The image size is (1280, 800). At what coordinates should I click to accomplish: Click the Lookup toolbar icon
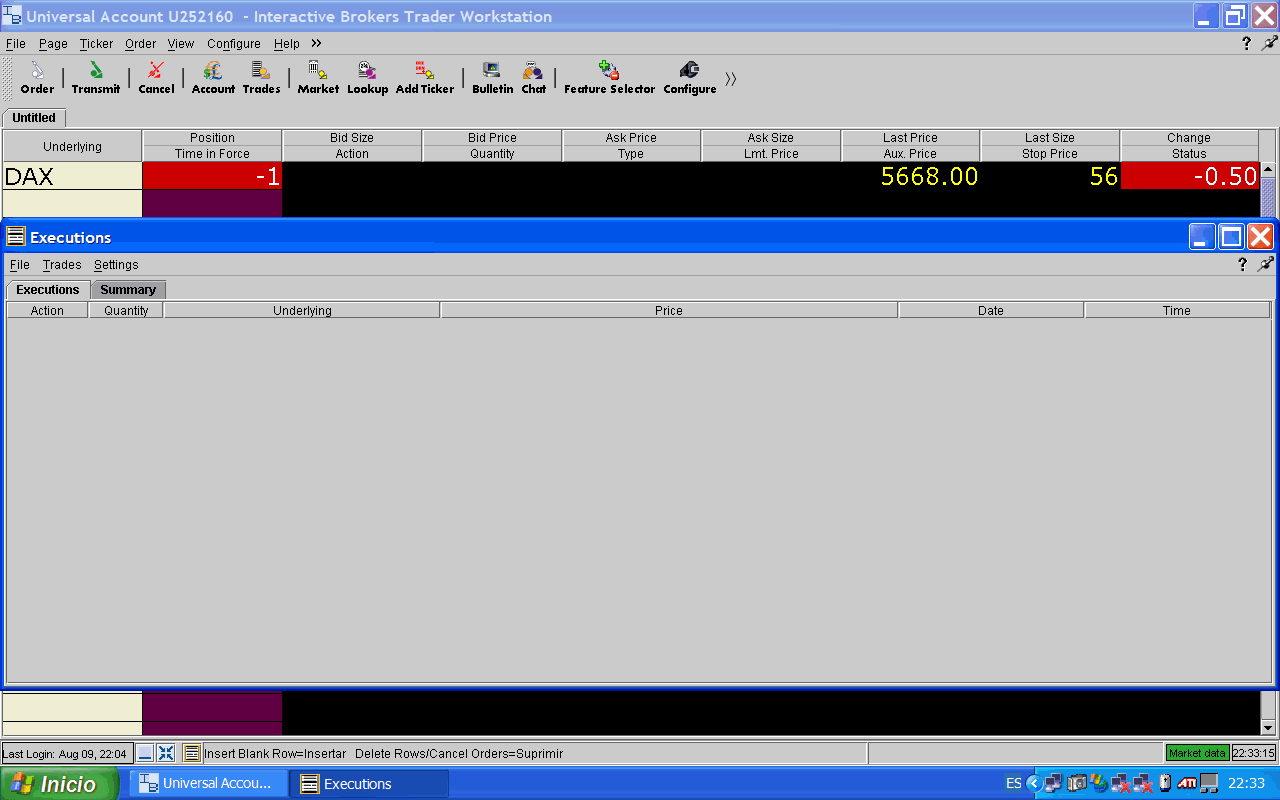pos(367,77)
